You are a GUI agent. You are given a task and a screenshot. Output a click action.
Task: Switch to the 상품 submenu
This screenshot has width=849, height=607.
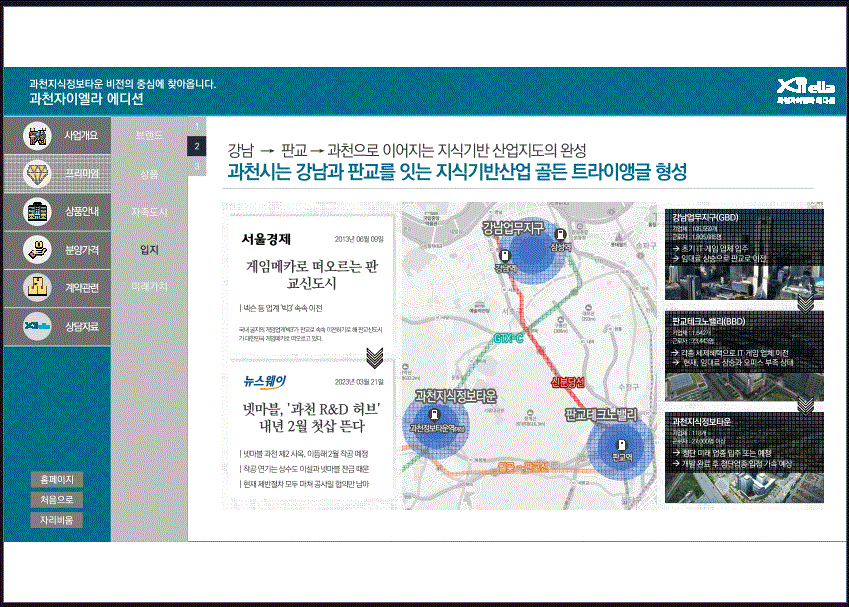pos(149,174)
